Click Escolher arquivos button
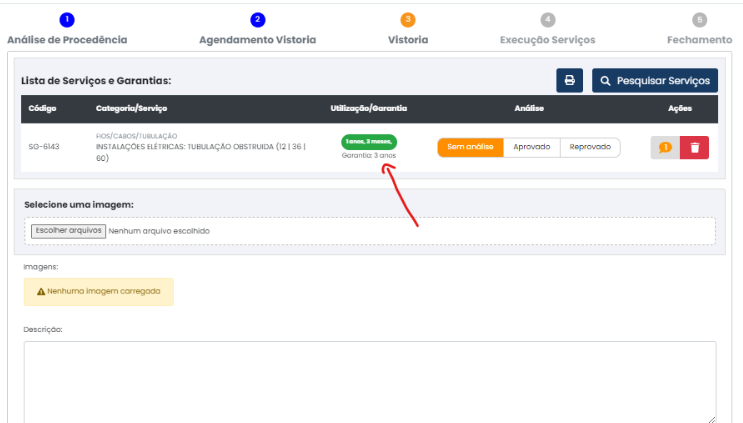This screenshot has width=743, height=423. pos(68,231)
